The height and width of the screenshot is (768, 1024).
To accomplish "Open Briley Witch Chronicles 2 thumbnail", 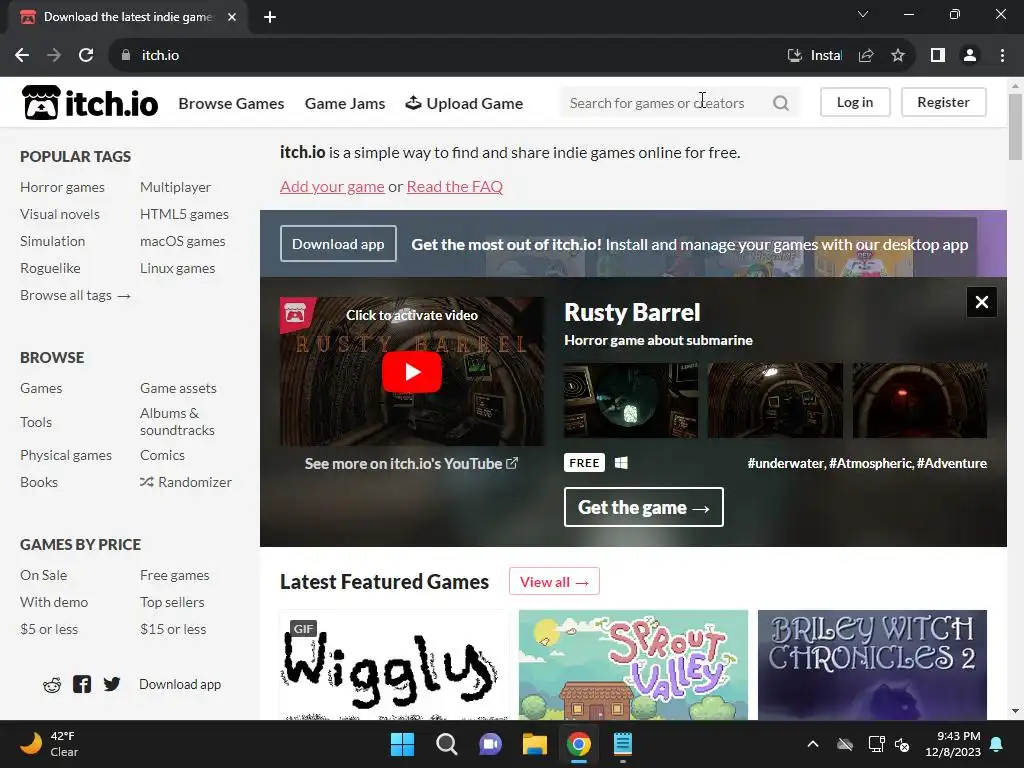I will click(872, 665).
